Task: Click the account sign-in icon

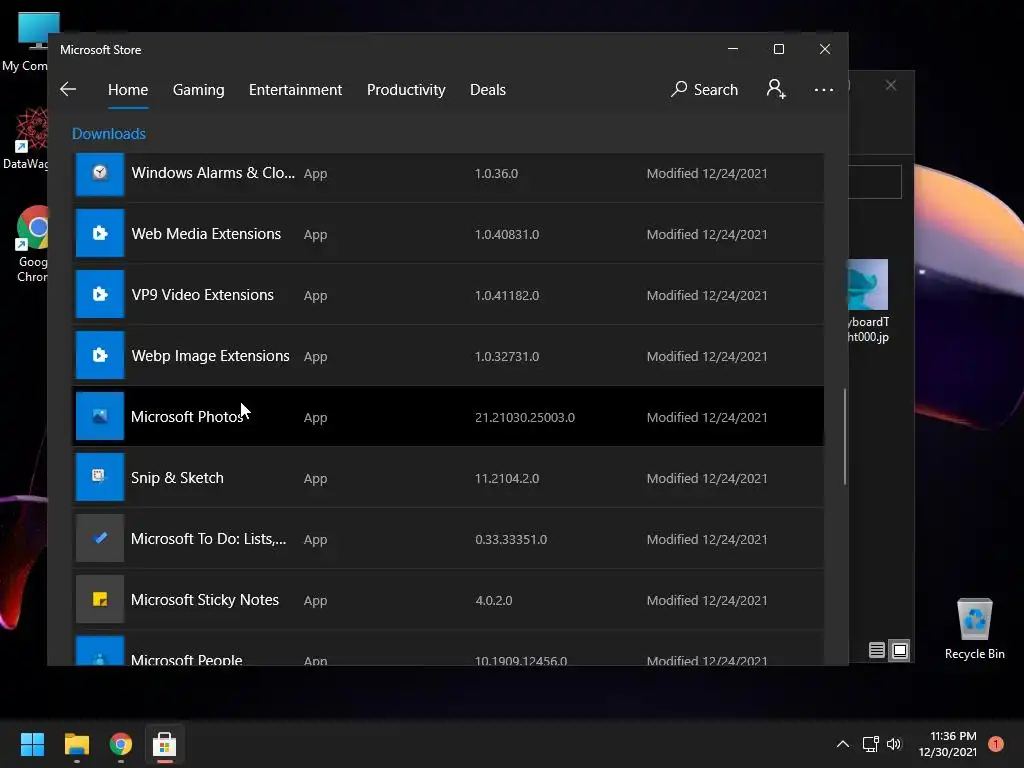Action: click(776, 89)
